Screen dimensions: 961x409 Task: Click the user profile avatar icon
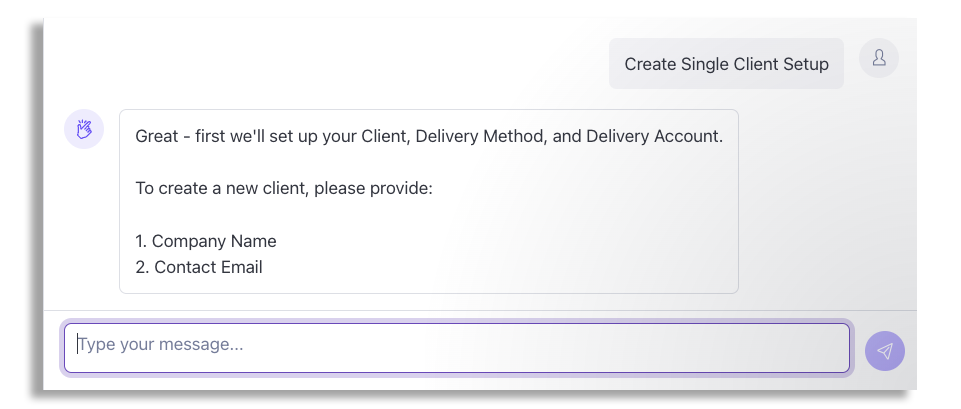click(879, 58)
